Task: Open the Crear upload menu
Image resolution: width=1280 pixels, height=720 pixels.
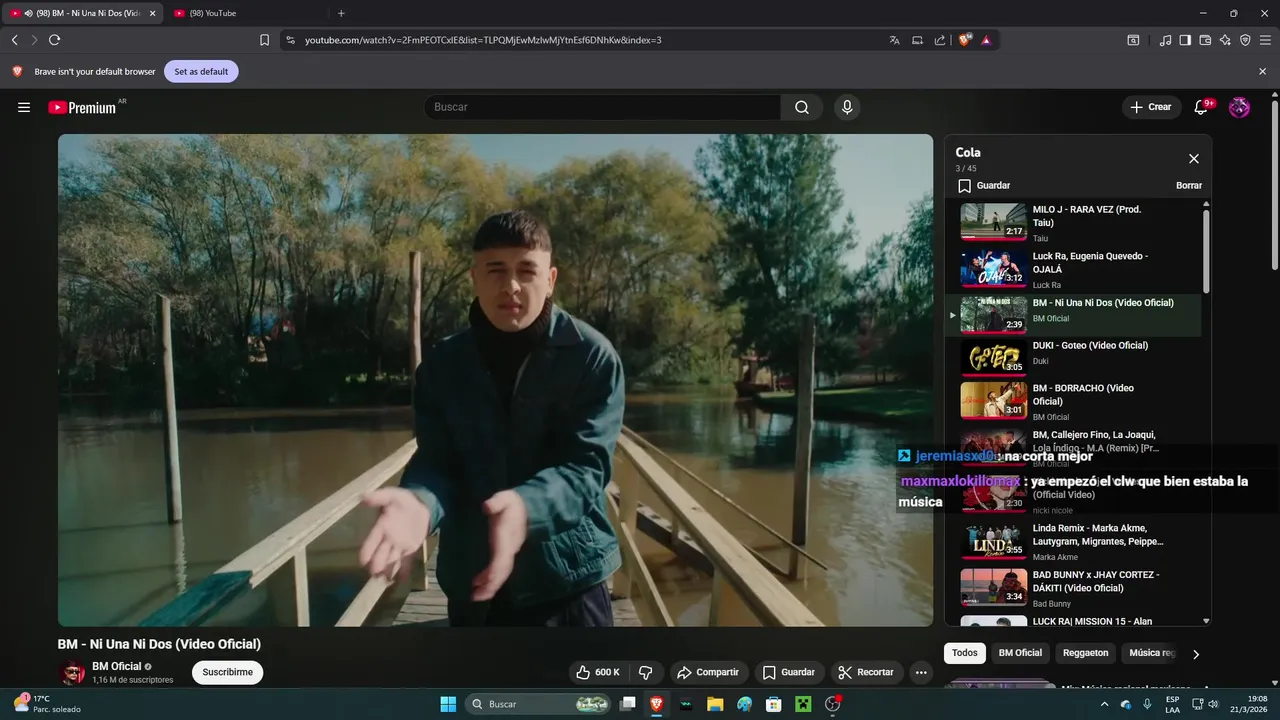Action: pos(1150,107)
